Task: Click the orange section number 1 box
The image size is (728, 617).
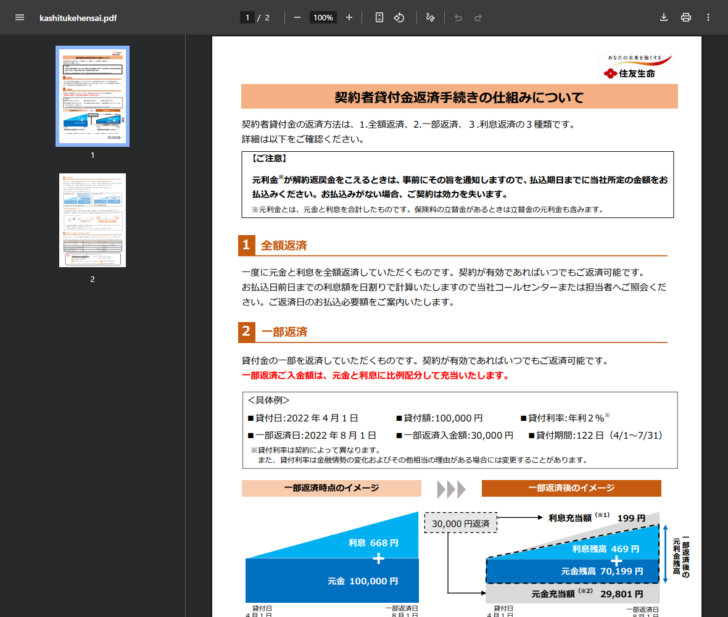Action: click(x=247, y=245)
